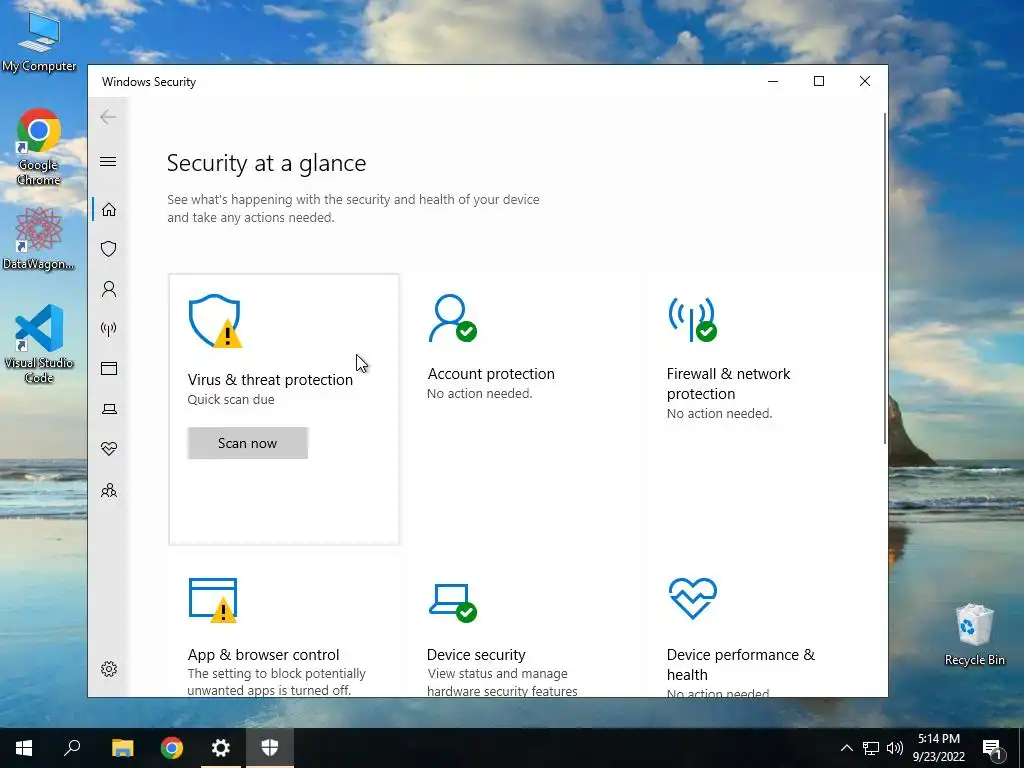Click the Firewall & network tile icon
The width and height of the screenshot is (1024, 768).
pyautogui.click(x=692, y=319)
